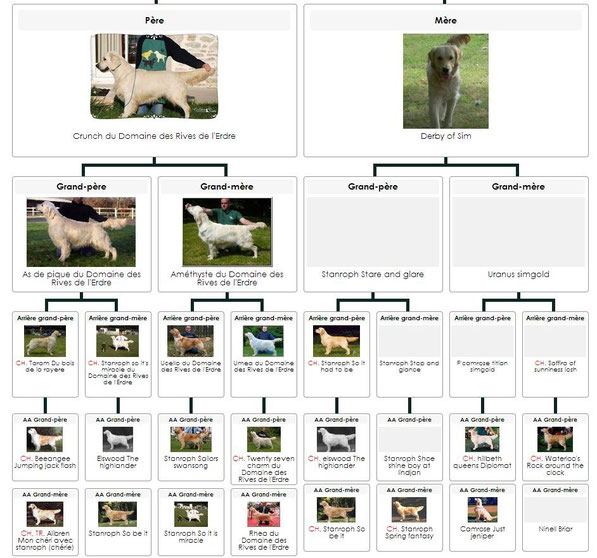Open Umea du Domaine des Rives de l'Erdre thumbnail
The width and height of the screenshot is (597, 558).
coord(263,341)
